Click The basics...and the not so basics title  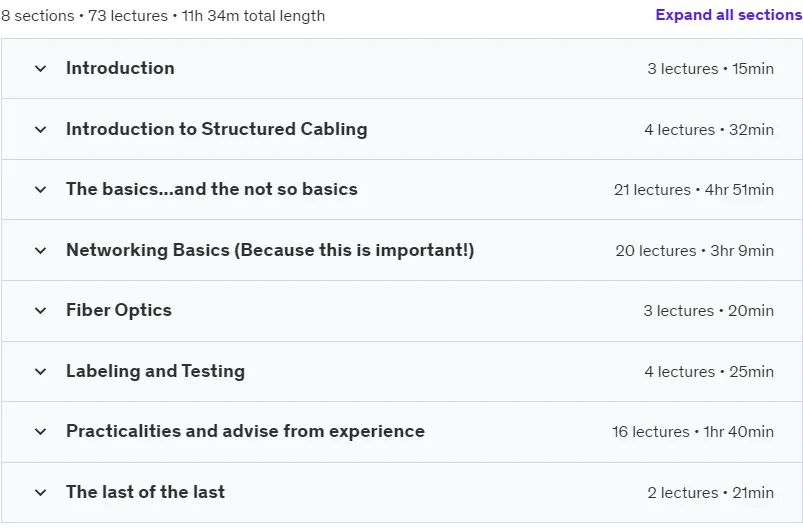point(212,189)
